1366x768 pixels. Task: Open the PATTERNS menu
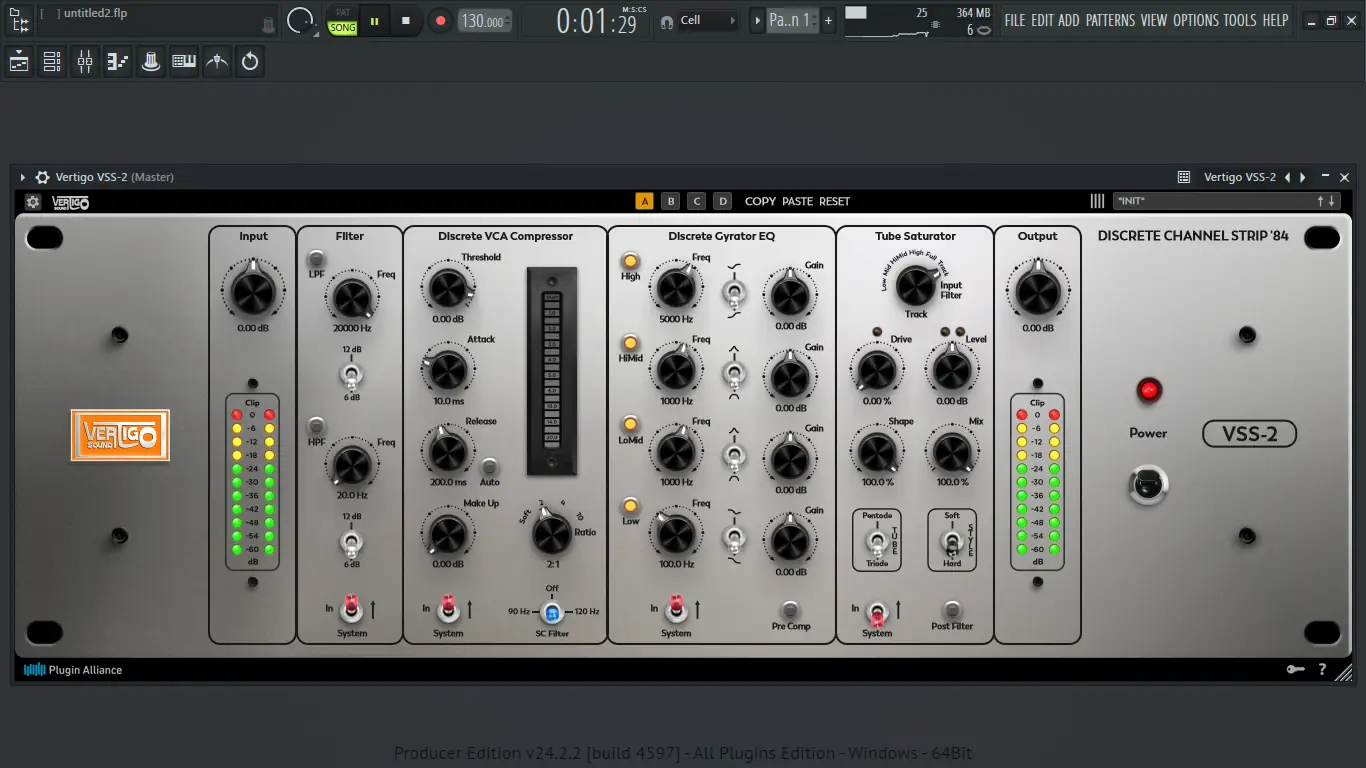point(1111,20)
